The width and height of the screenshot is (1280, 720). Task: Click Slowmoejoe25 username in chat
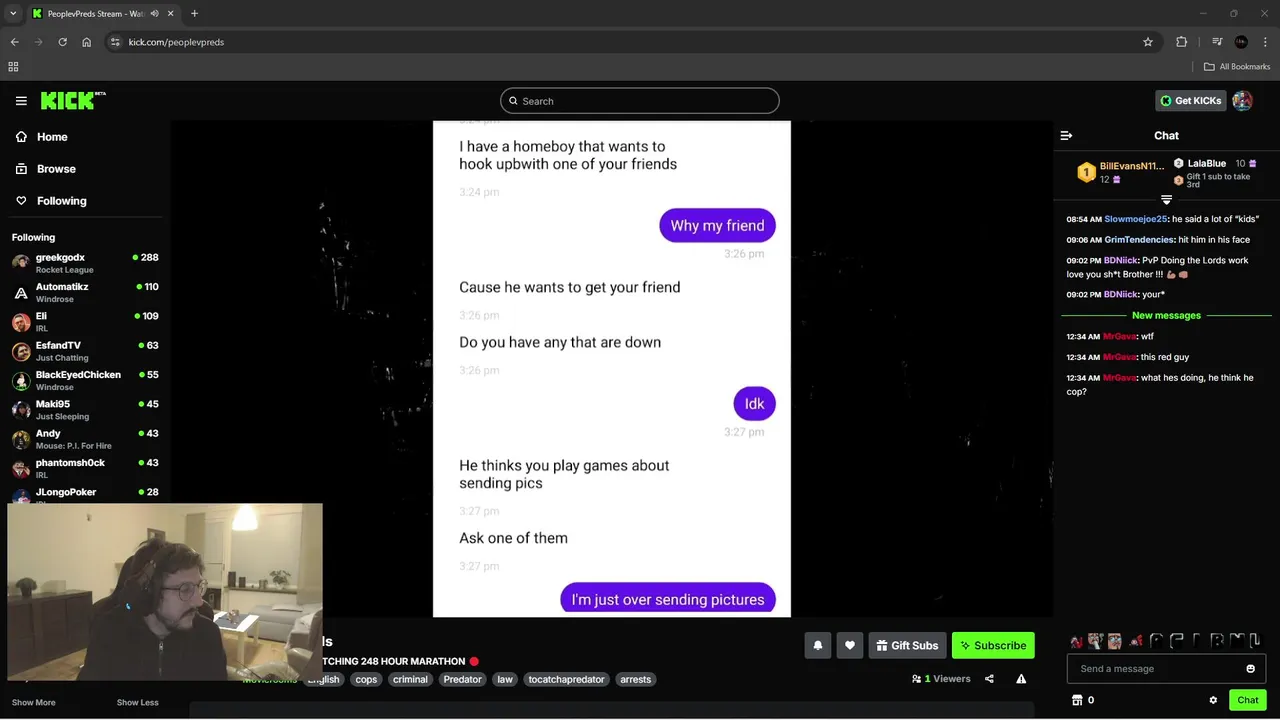point(1135,219)
